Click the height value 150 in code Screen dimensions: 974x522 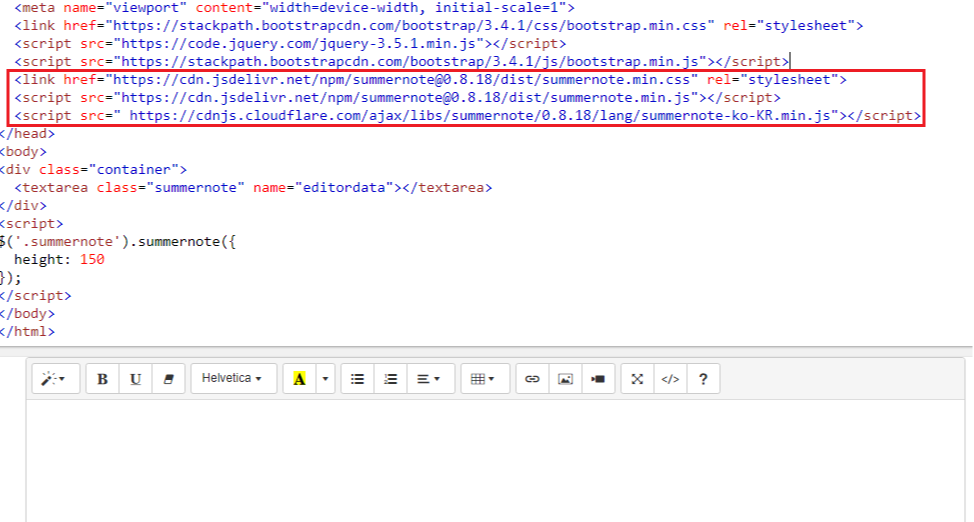[92, 259]
